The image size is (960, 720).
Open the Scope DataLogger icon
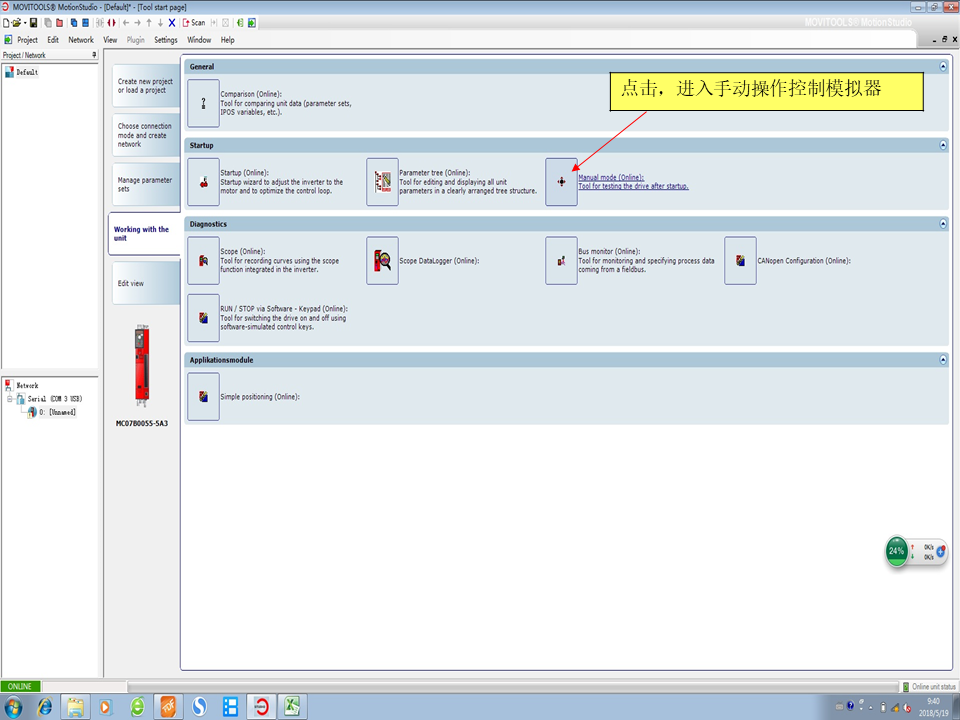coord(382,261)
